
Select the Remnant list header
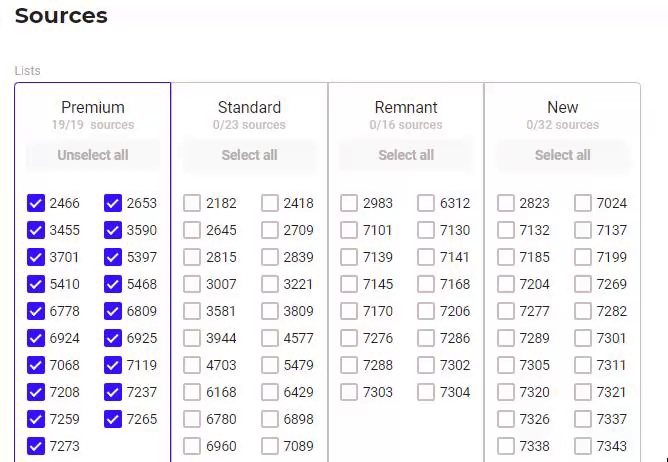coord(406,107)
